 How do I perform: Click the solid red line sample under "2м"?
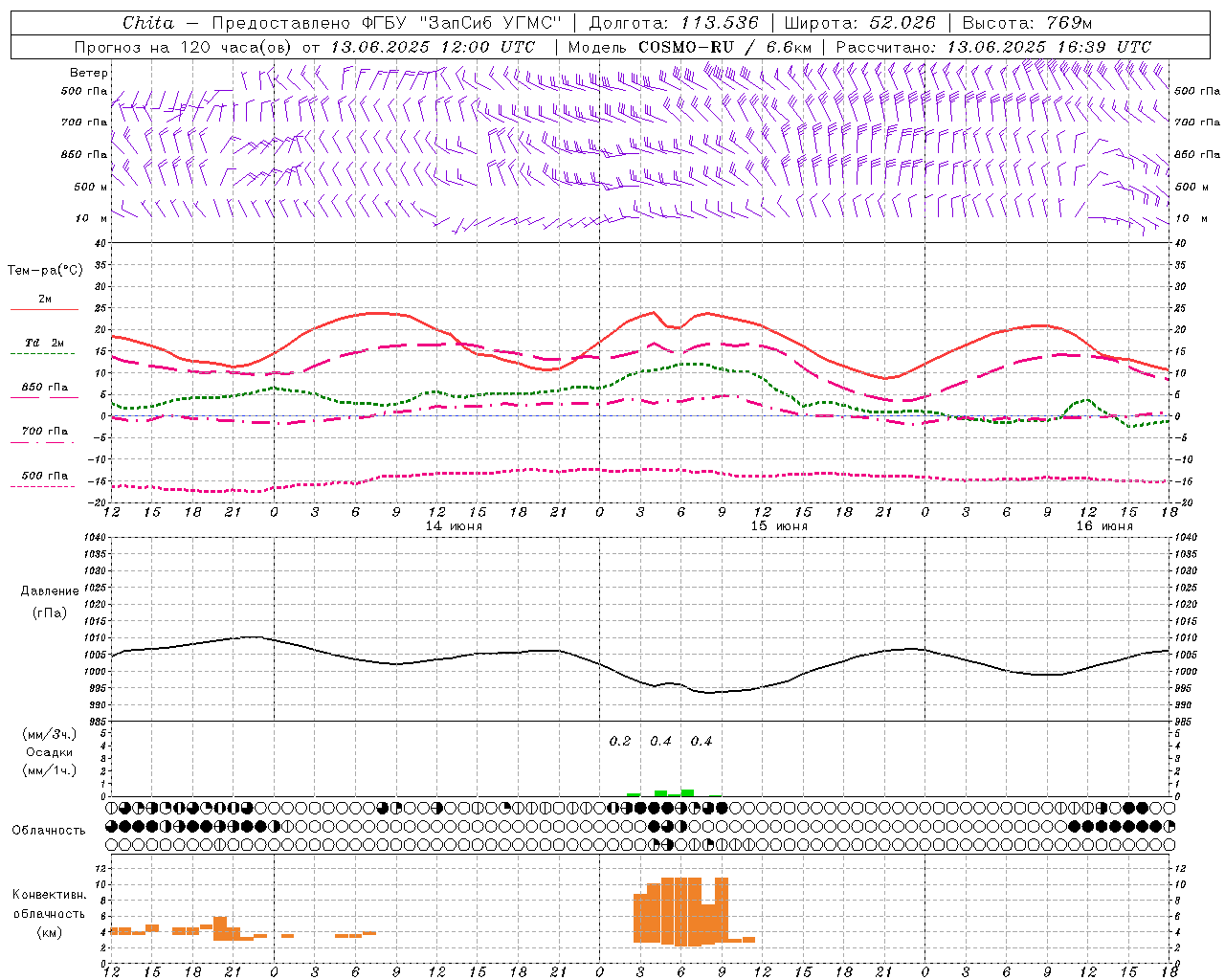(x=45, y=310)
